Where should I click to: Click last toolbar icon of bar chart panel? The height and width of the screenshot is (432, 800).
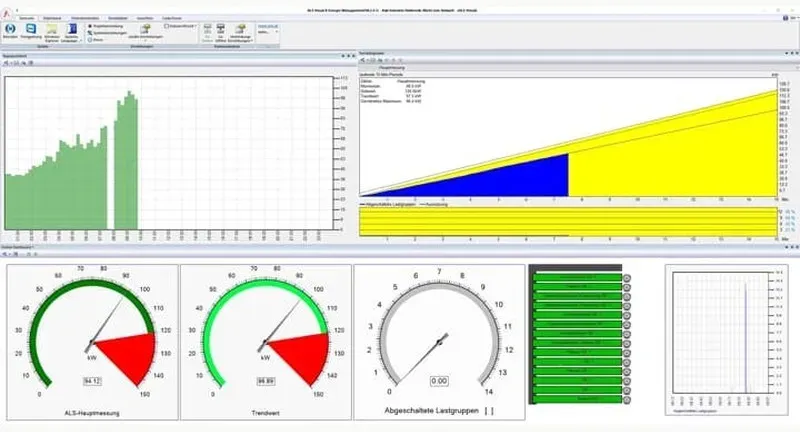pos(31,63)
